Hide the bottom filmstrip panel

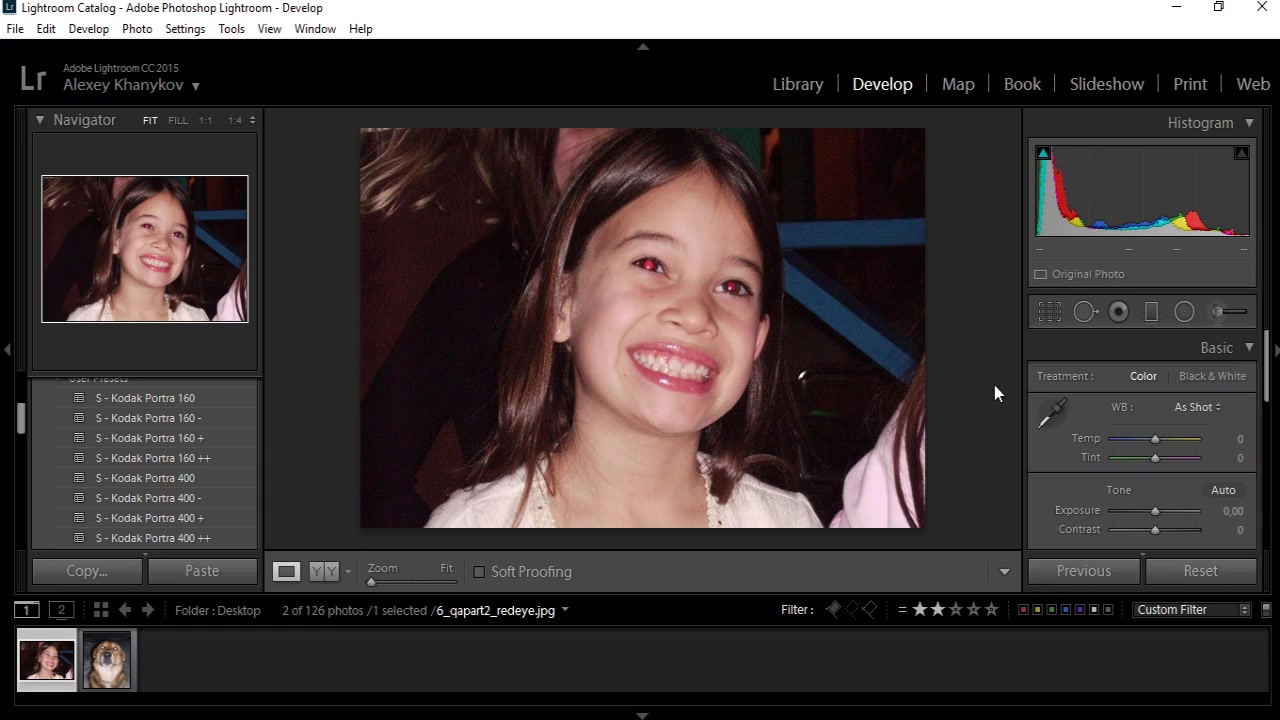tap(643, 715)
